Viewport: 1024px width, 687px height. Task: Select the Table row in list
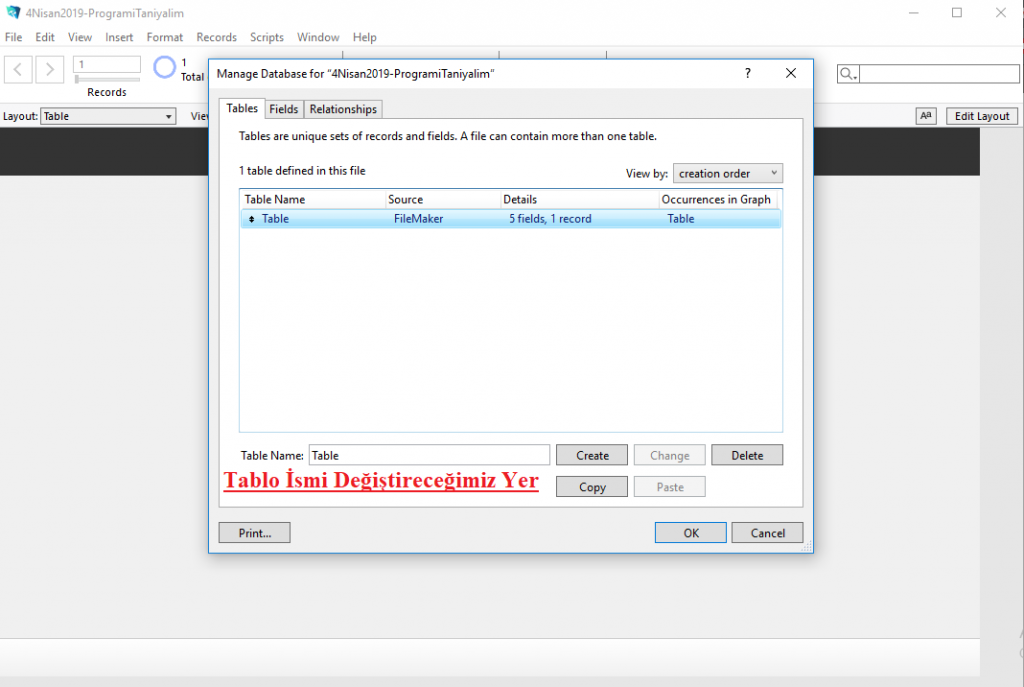click(511, 219)
